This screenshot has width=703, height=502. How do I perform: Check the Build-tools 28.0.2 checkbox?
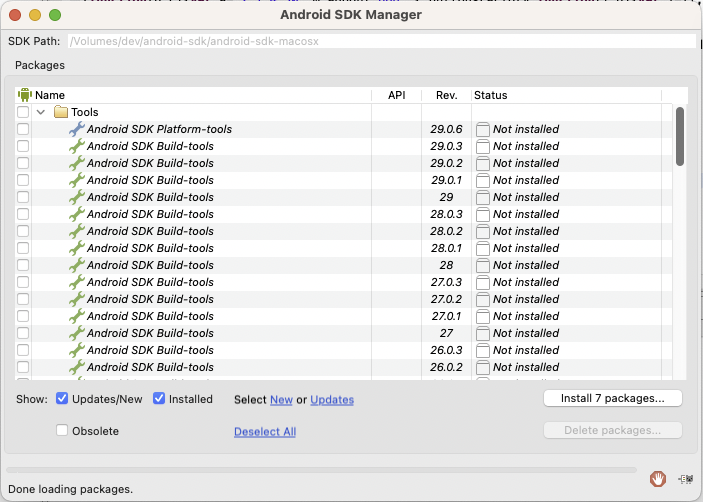tap(23, 231)
